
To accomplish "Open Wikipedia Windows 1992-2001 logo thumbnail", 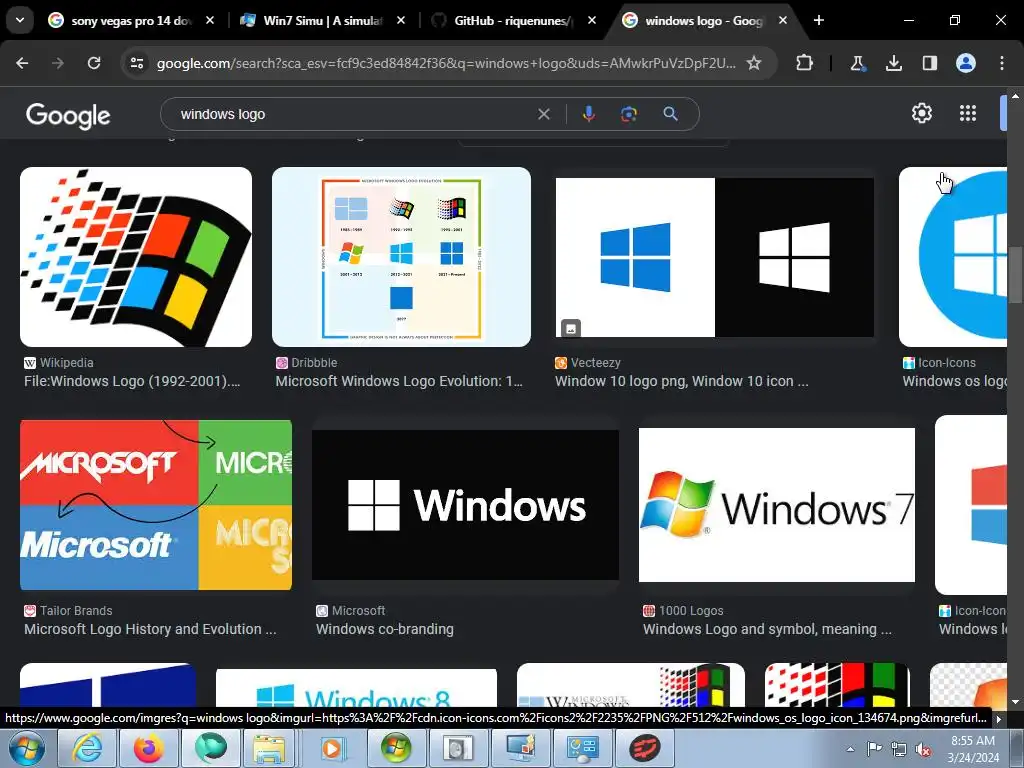I will pyautogui.click(x=136, y=257).
